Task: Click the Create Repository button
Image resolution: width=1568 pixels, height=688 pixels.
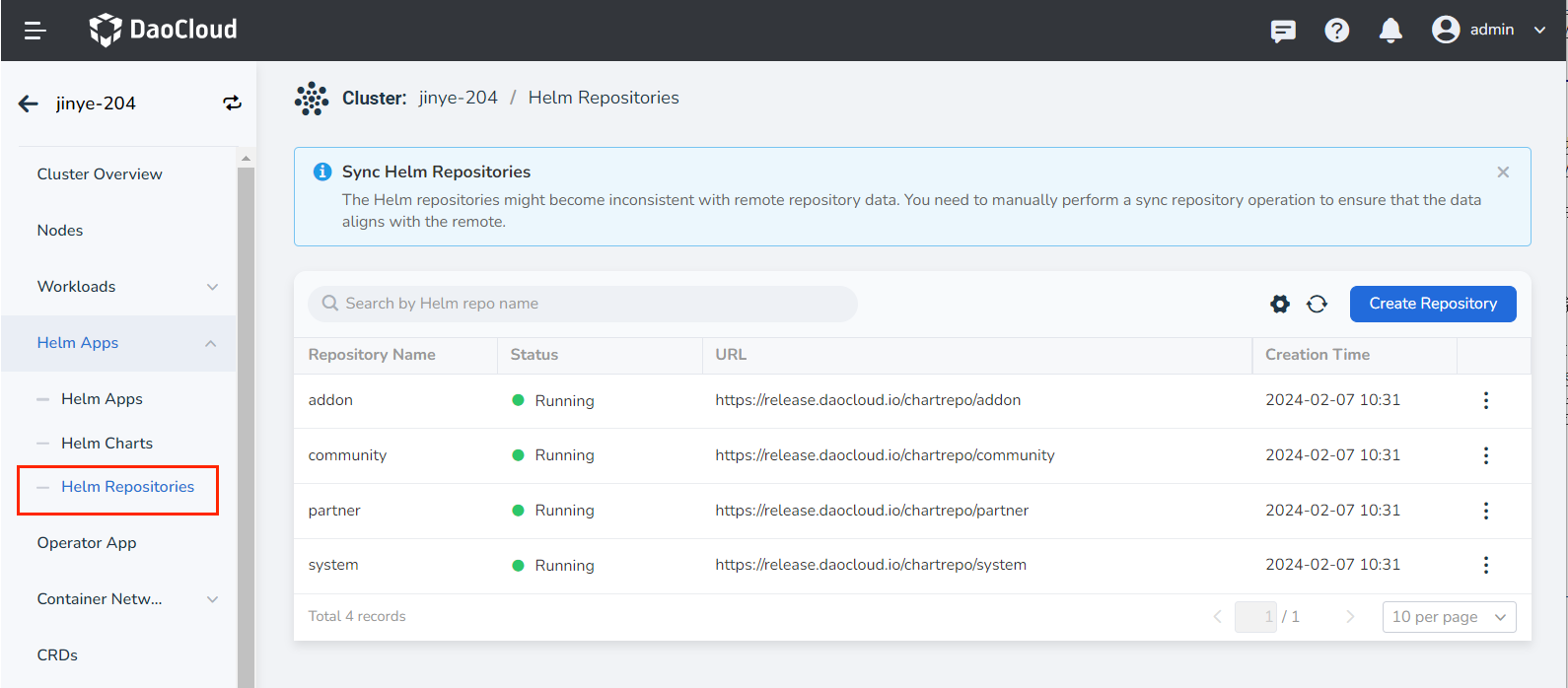Action: click(1432, 304)
